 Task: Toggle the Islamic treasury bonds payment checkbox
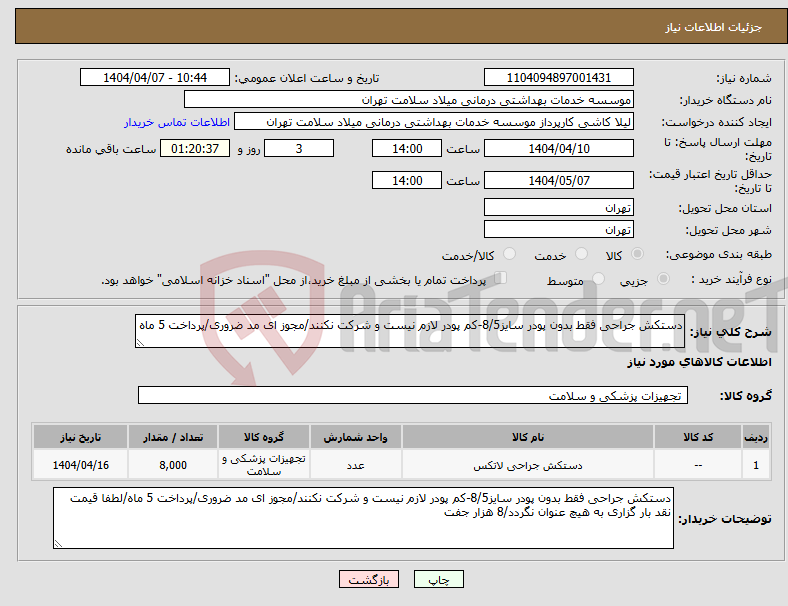(x=501, y=277)
